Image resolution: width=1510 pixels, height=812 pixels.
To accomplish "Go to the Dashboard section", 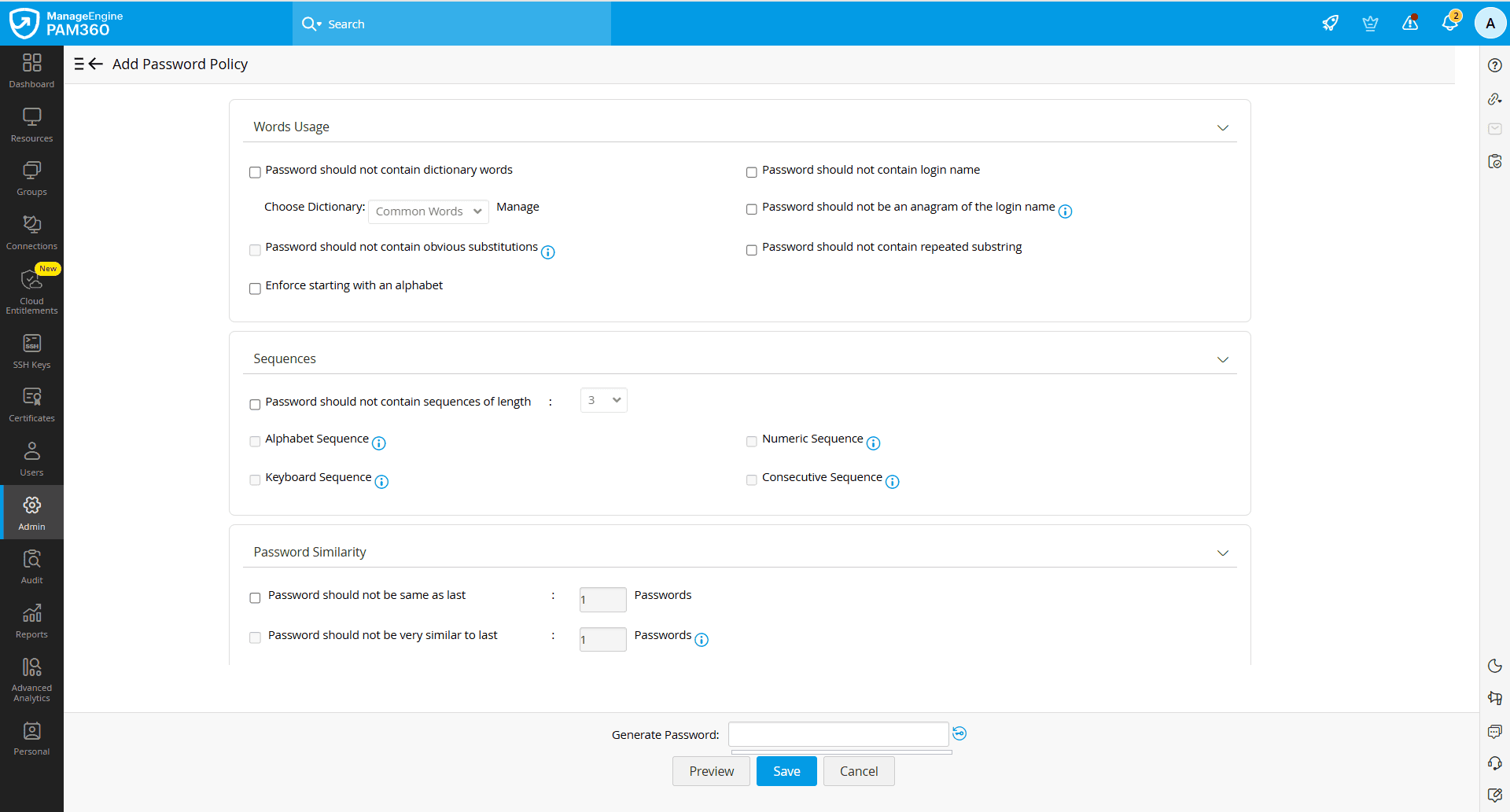I will (31, 69).
